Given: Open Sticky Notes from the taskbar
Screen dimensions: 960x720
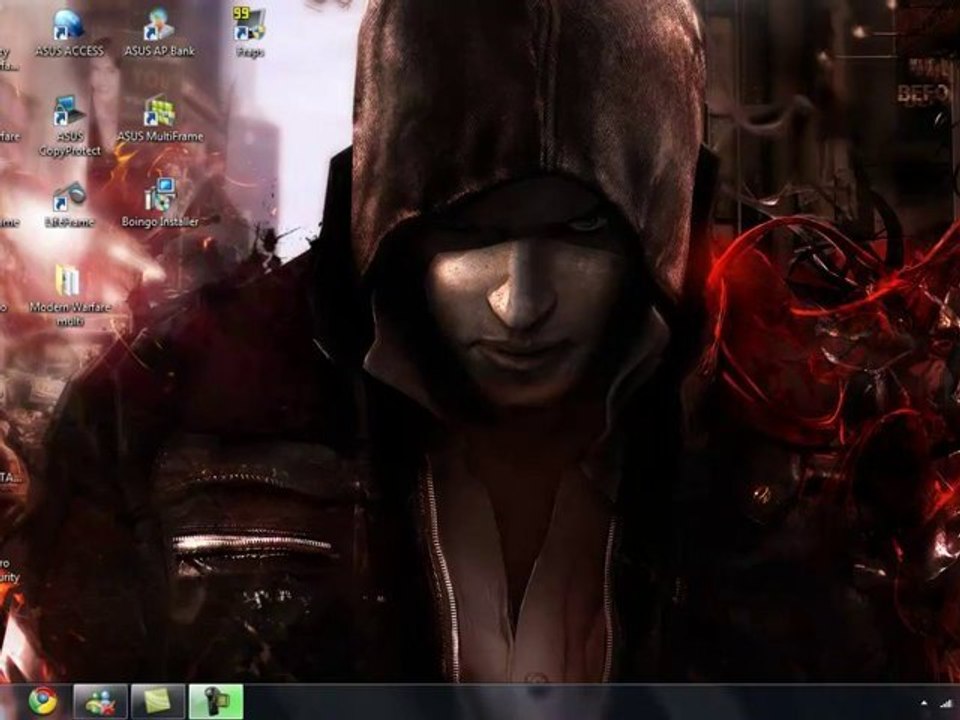Looking at the screenshot, I should click(158, 702).
